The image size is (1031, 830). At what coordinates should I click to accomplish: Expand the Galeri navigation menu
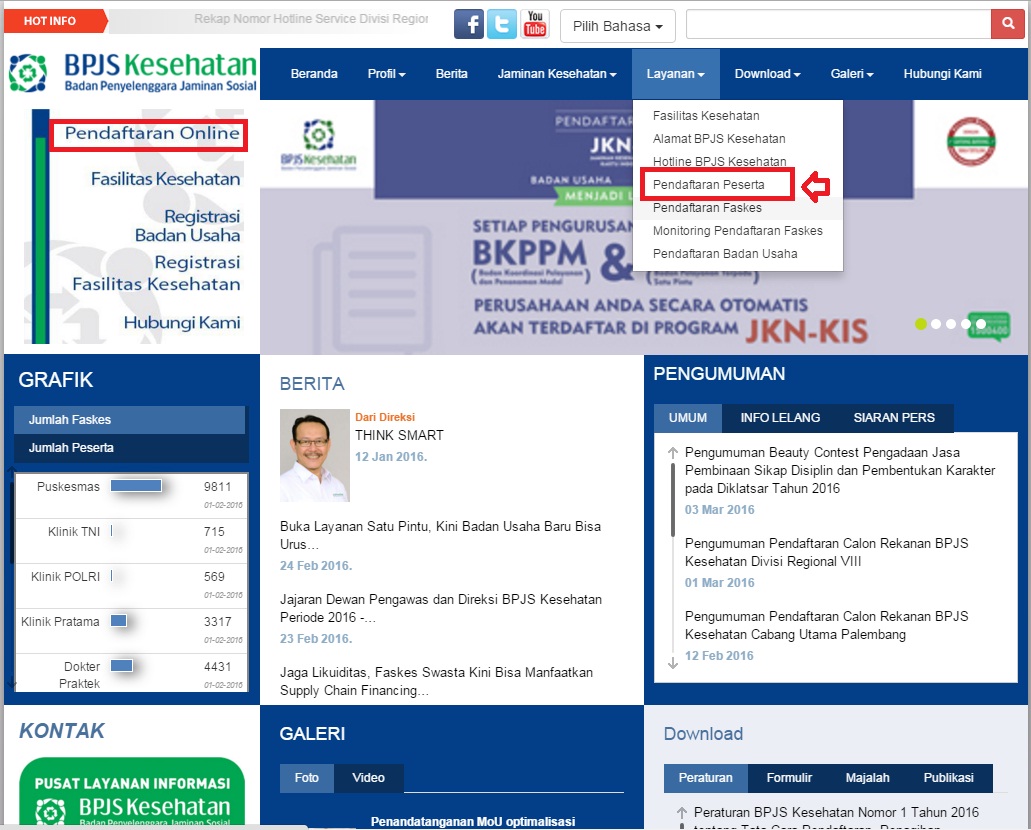(x=851, y=74)
